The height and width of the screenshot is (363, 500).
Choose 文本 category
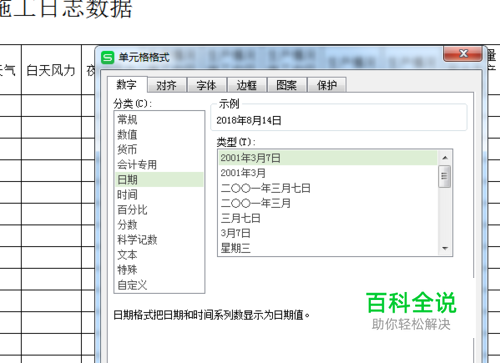[x=159, y=255]
